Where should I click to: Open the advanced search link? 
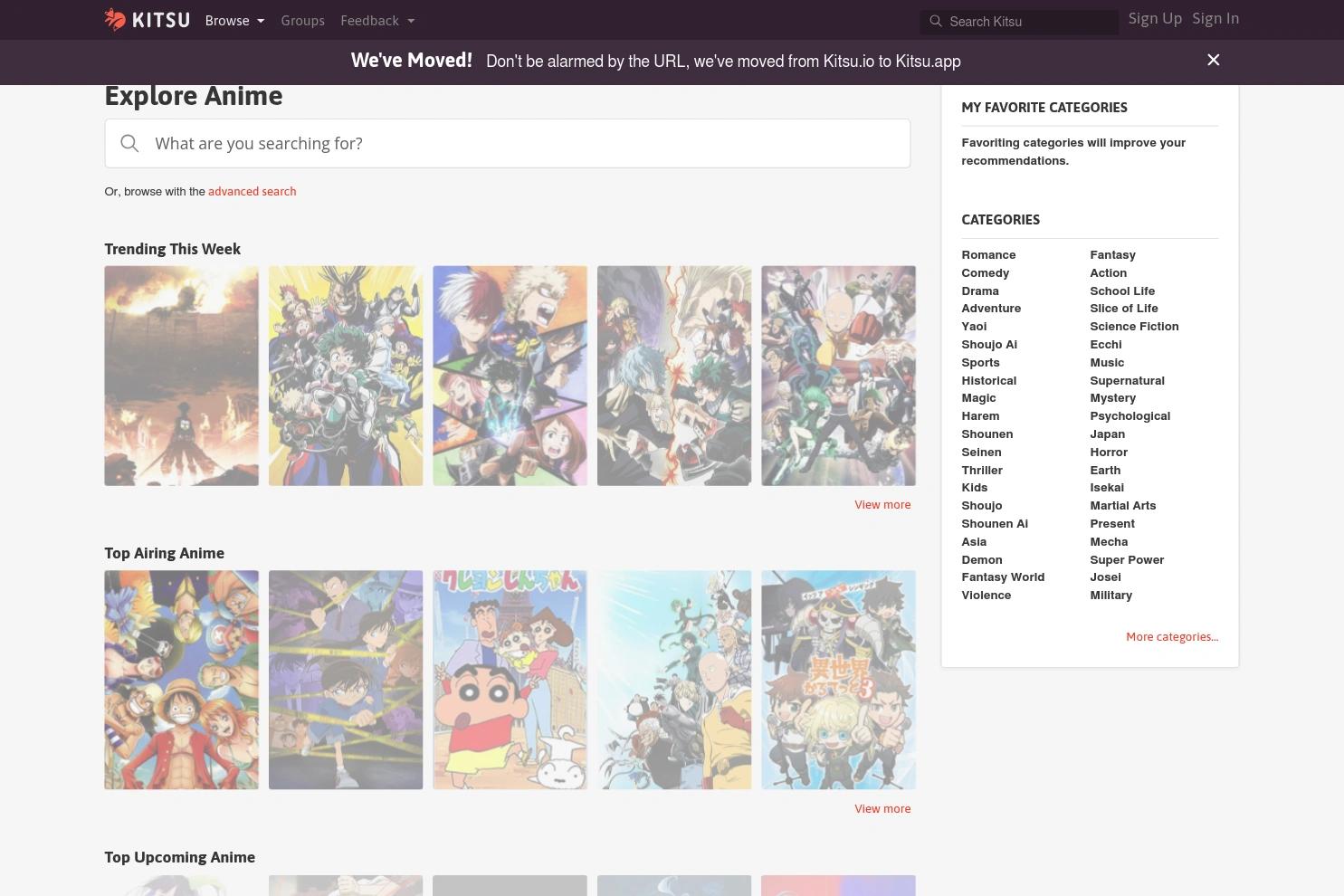click(252, 191)
